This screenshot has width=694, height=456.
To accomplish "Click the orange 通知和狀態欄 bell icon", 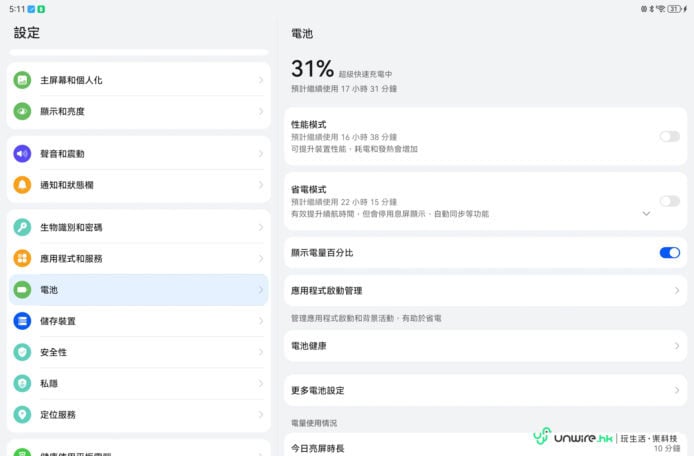I will pyautogui.click(x=22, y=185).
